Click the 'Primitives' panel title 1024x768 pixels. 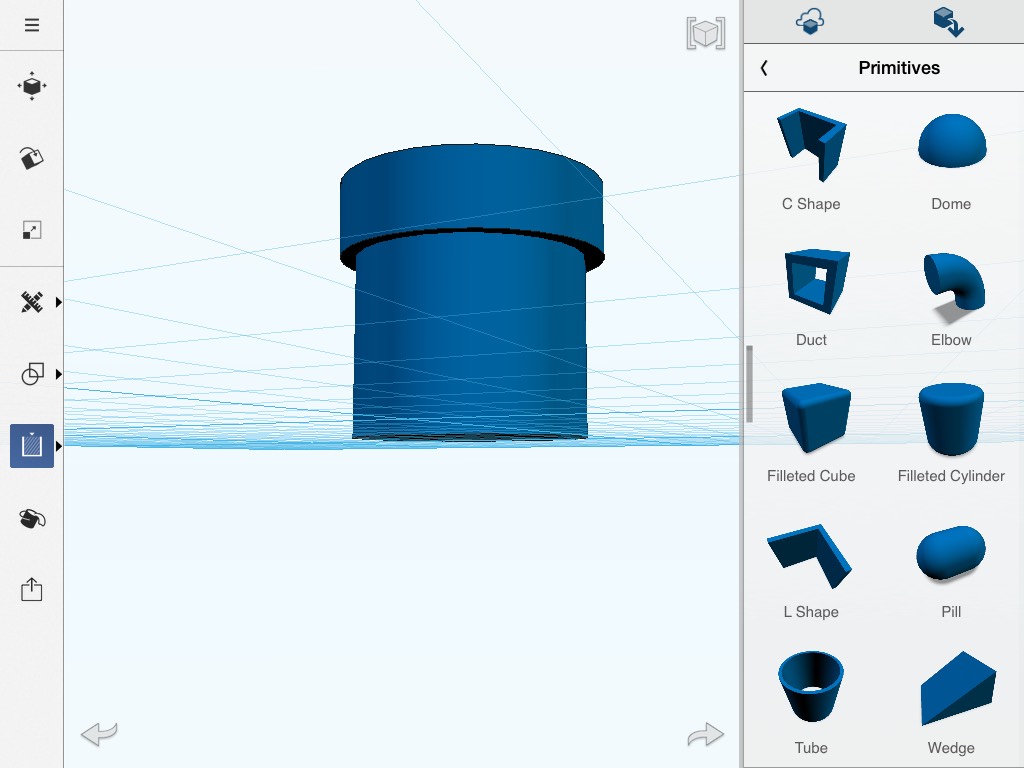coord(899,68)
